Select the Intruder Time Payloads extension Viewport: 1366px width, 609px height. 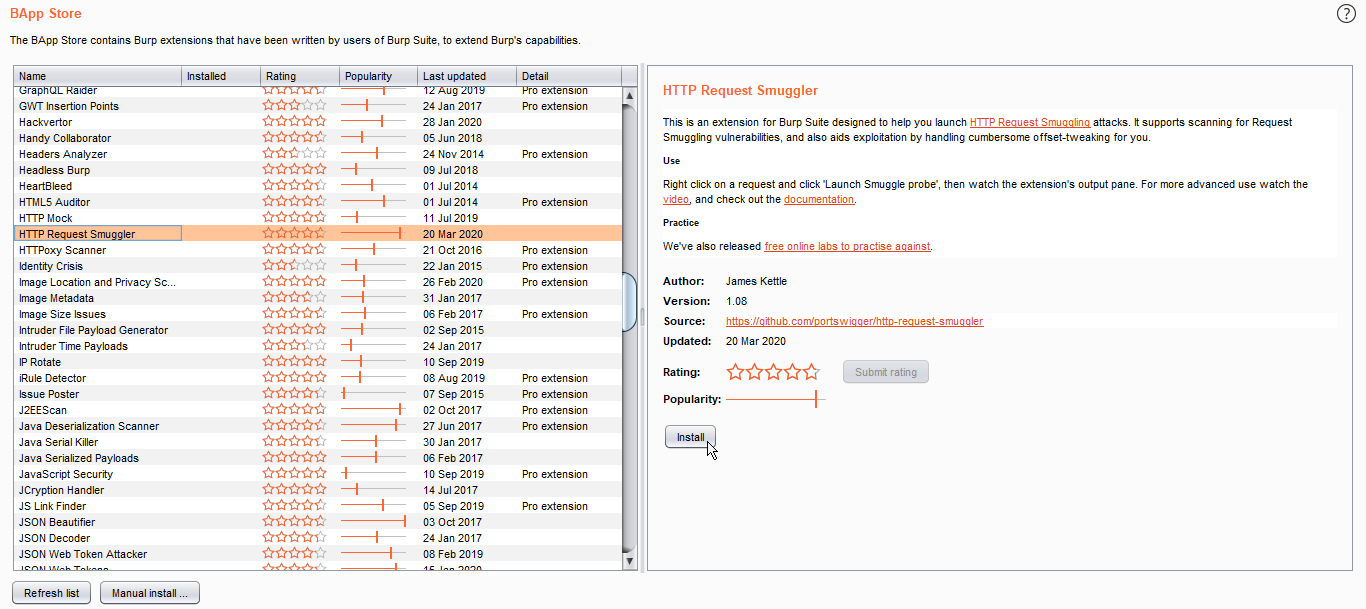point(318,346)
